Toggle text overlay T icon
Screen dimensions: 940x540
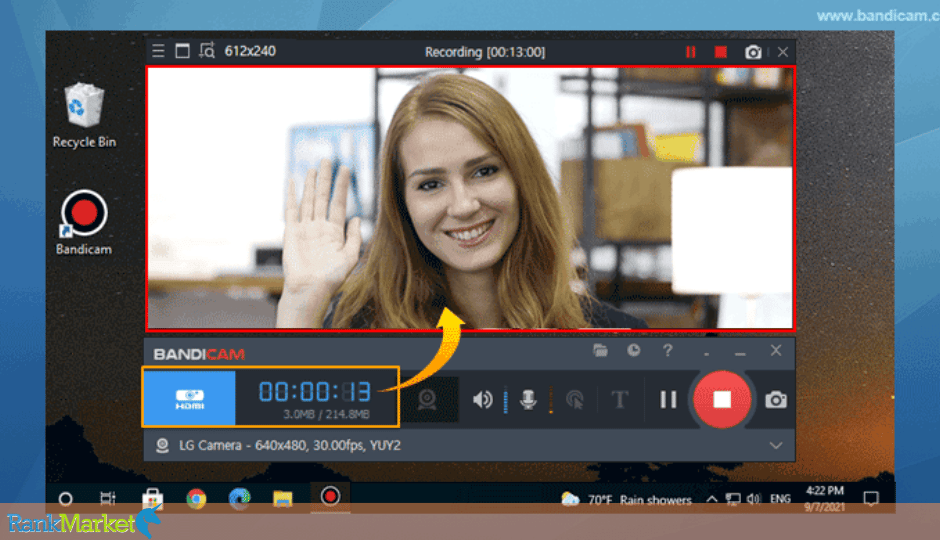[x=620, y=399]
